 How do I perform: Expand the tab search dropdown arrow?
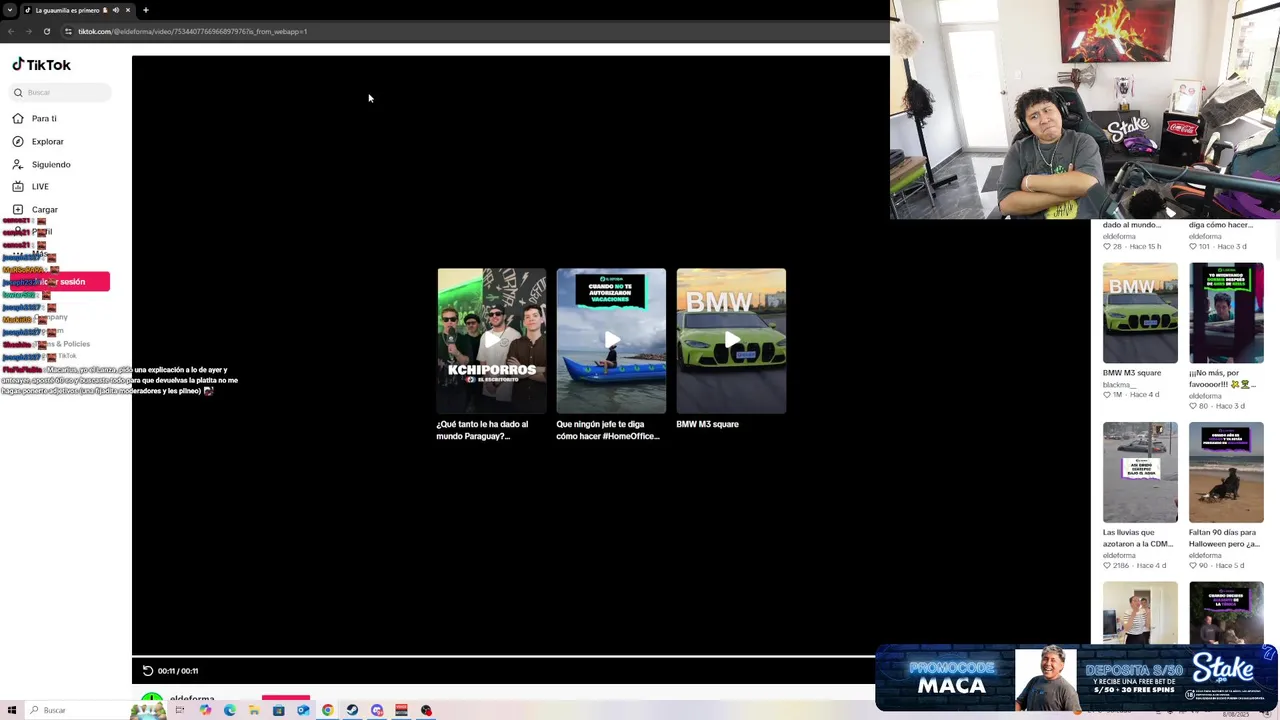pos(9,10)
